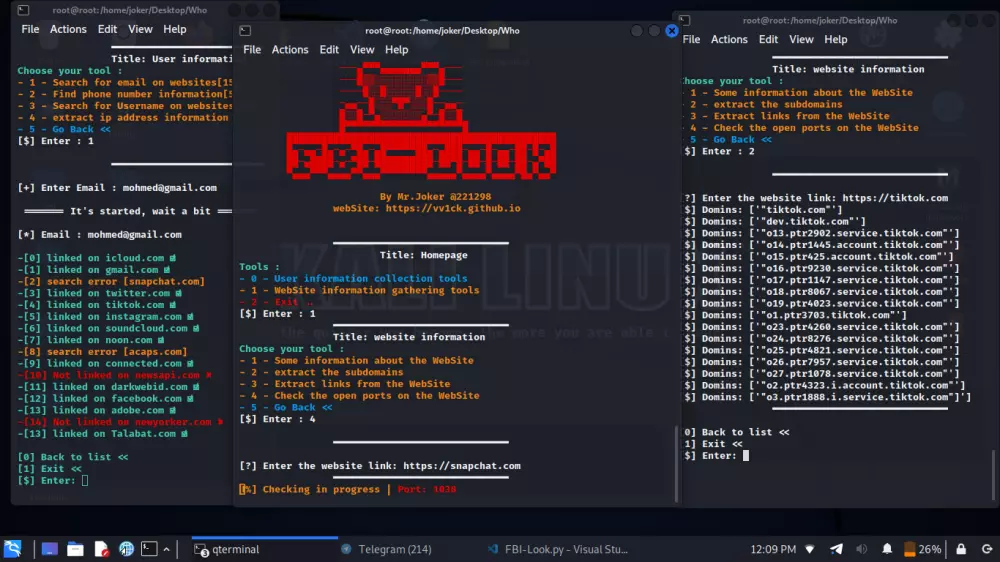
Task: Switch to the qterminal taskbar entry
Action: tap(264, 549)
